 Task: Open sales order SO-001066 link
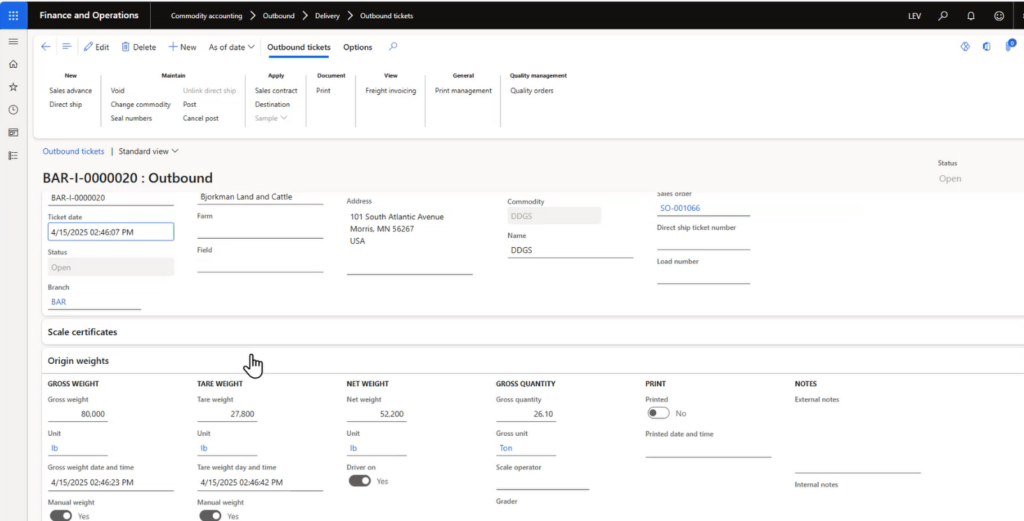coord(680,208)
